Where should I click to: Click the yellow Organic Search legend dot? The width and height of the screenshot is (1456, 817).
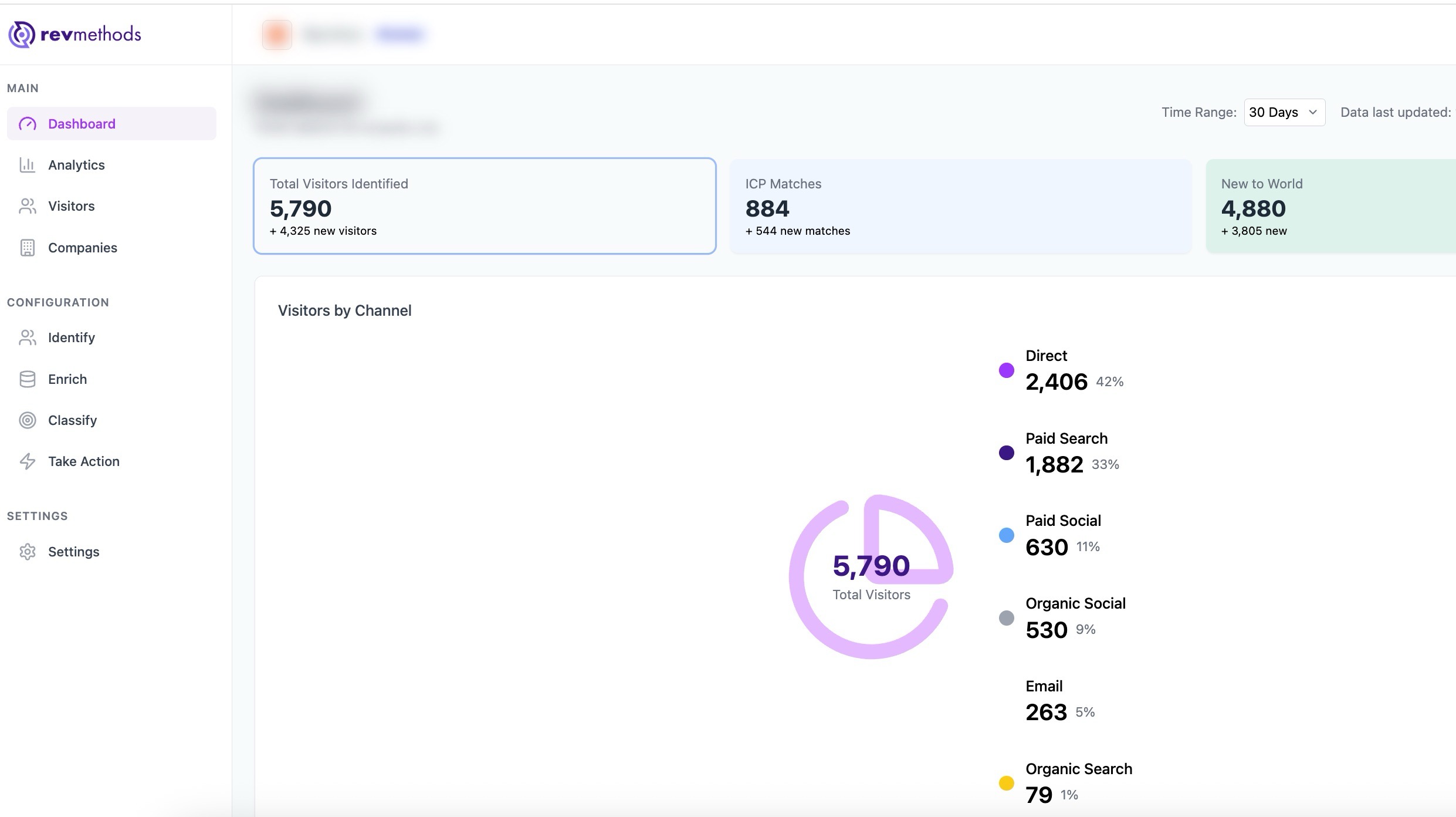coord(1006,783)
